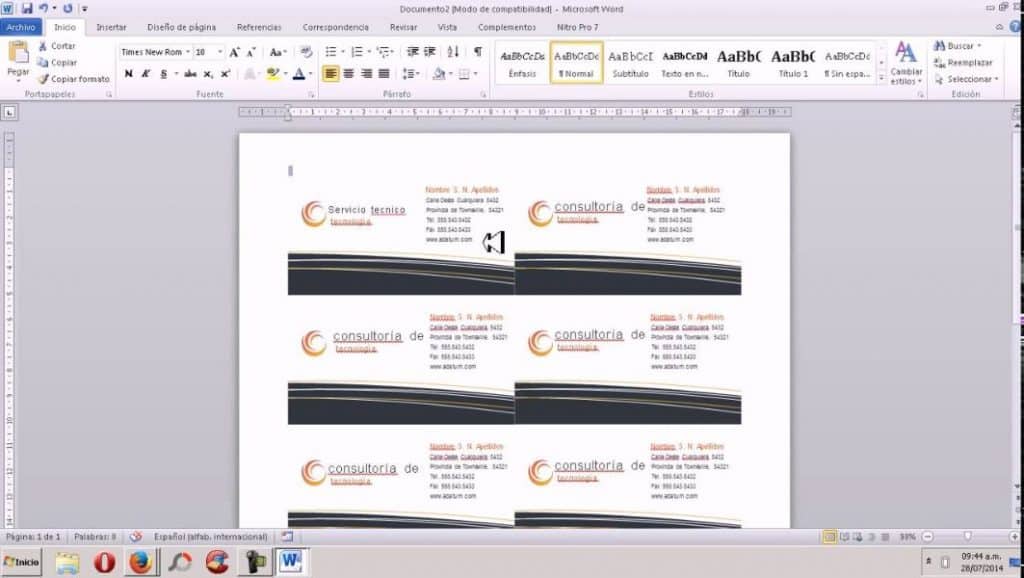The width and height of the screenshot is (1024, 578).
Task: Toggle the paragraph marks (¶) icon
Action: pyautogui.click(x=477, y=52)
